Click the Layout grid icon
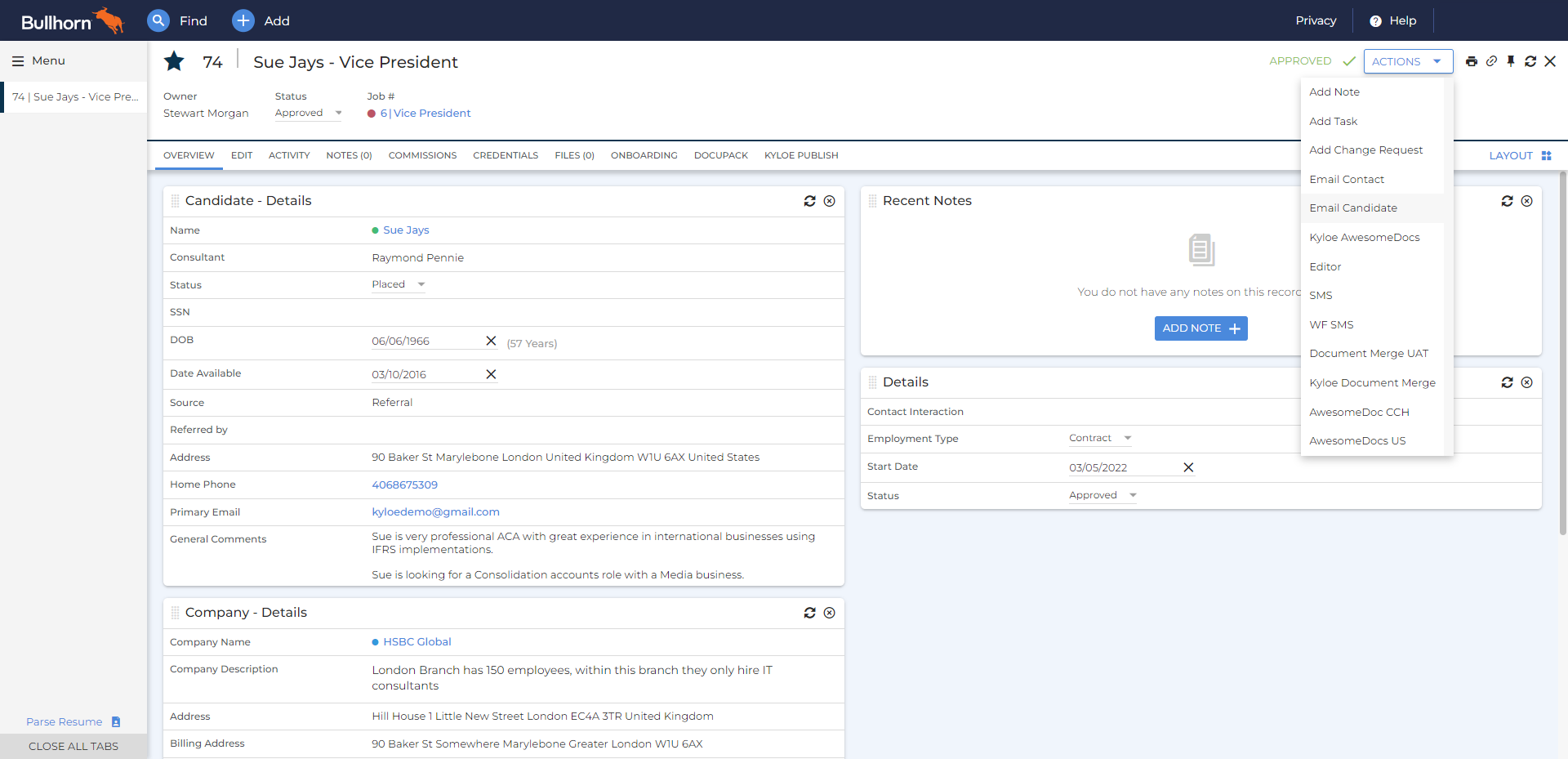This screenshot has width=1568, height=759. point(1546,155)
